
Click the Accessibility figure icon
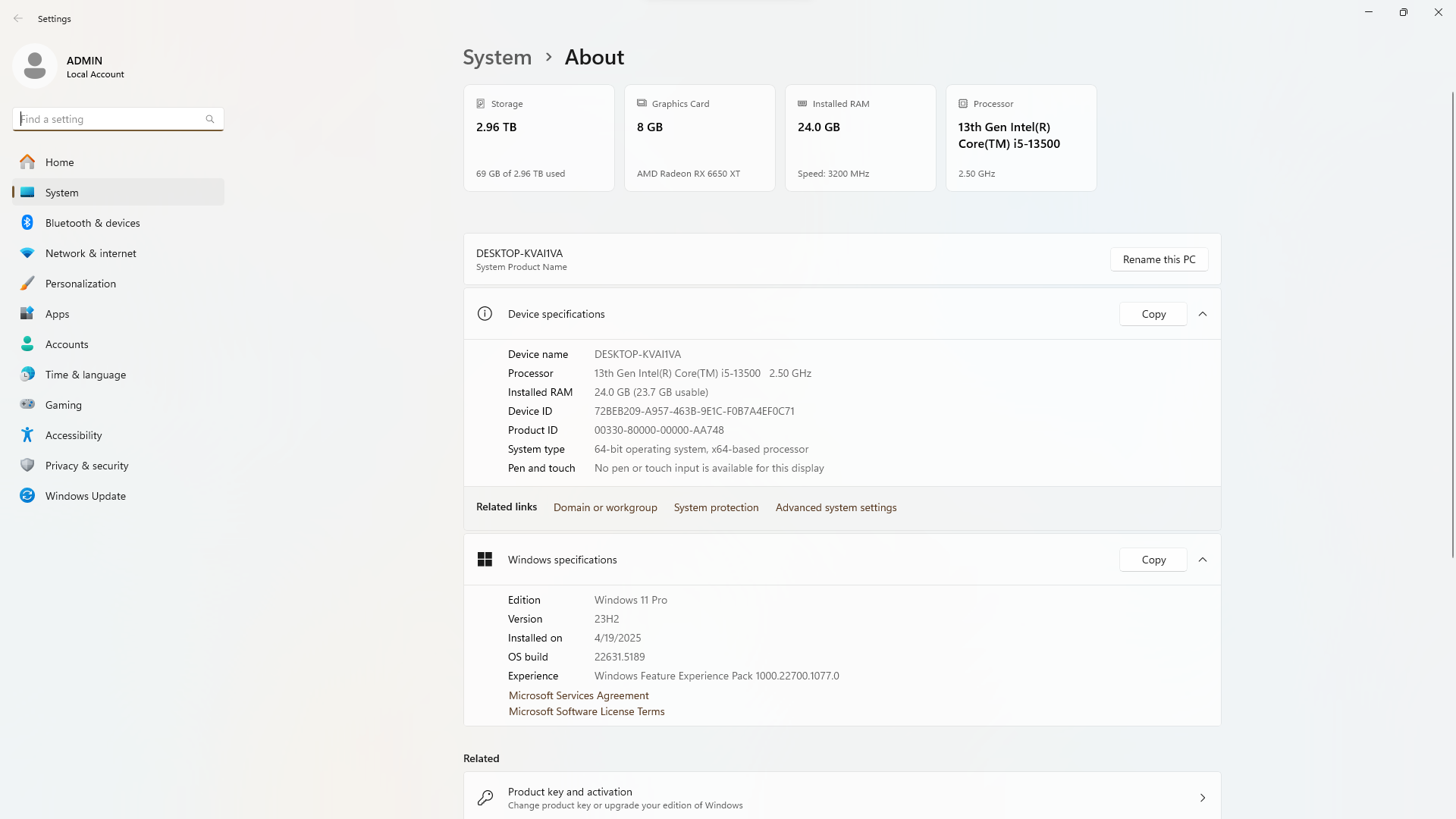(x=27, y=435)
